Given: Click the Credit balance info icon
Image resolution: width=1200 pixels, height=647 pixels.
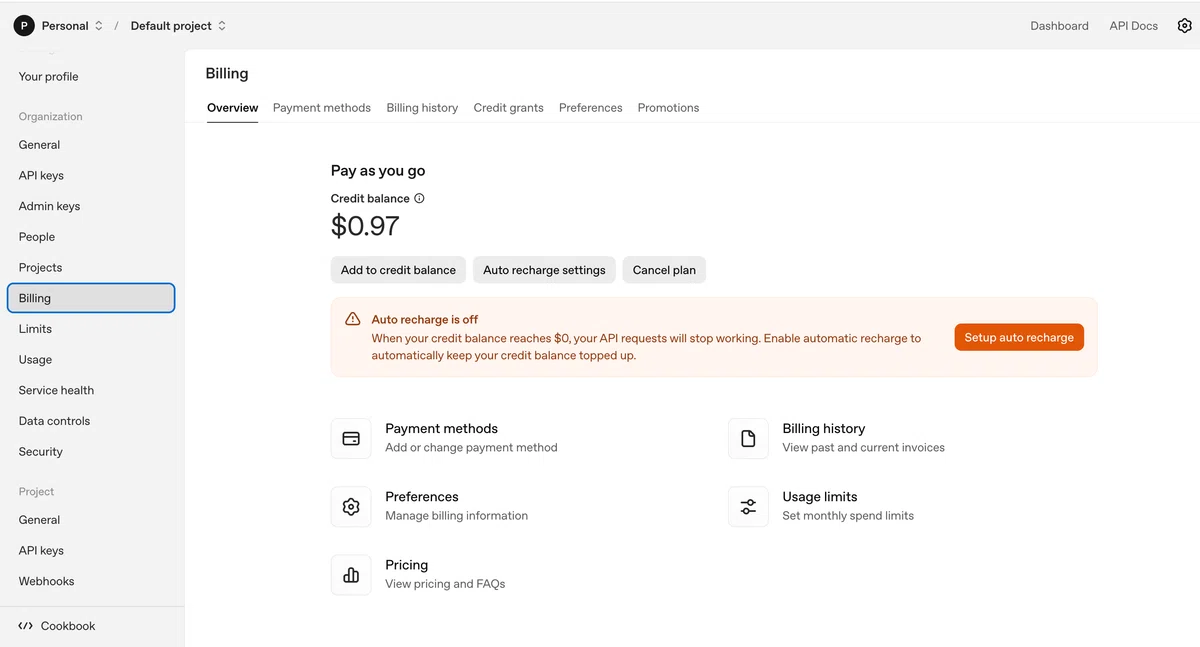Looking at the screenshot, I should point(419,198).
